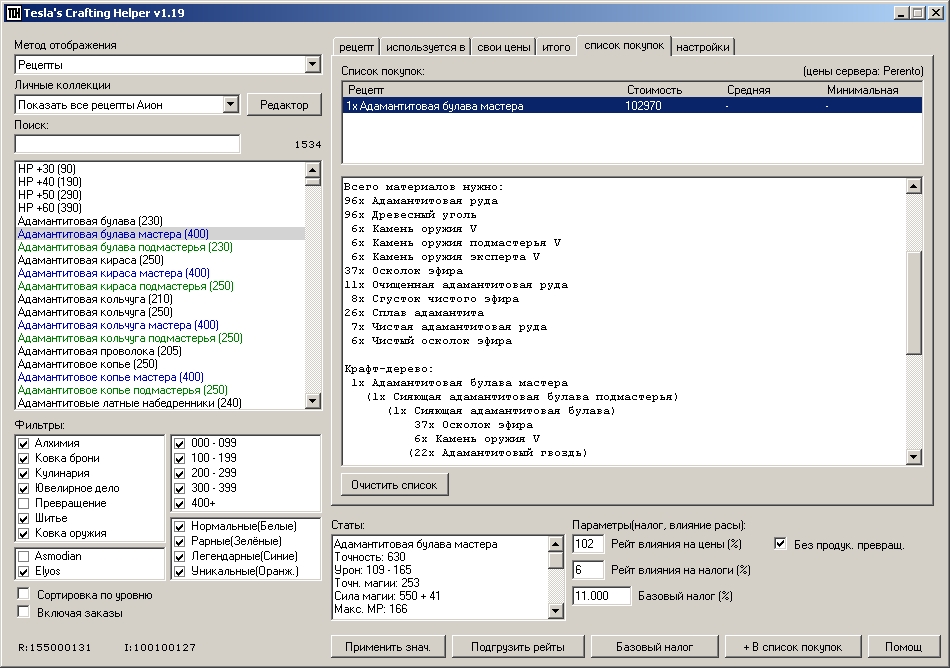Toggle the Алхимия filter checkbox
Image resolution: width=950 pixels, height=668 pixels.
[x=24, y=443]
